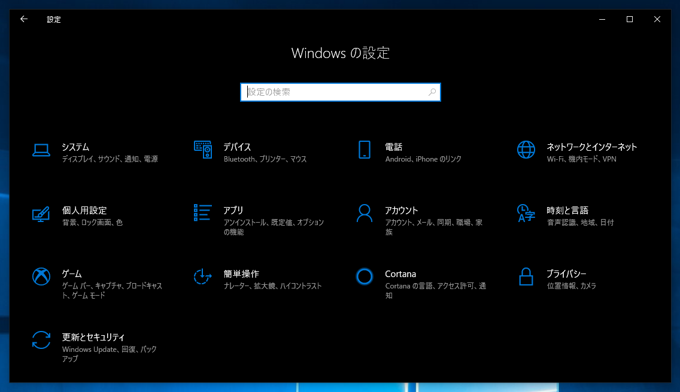Viewport: 680px width, 392px height.
Task: Select the システム heading
Action: coord(75,147)
